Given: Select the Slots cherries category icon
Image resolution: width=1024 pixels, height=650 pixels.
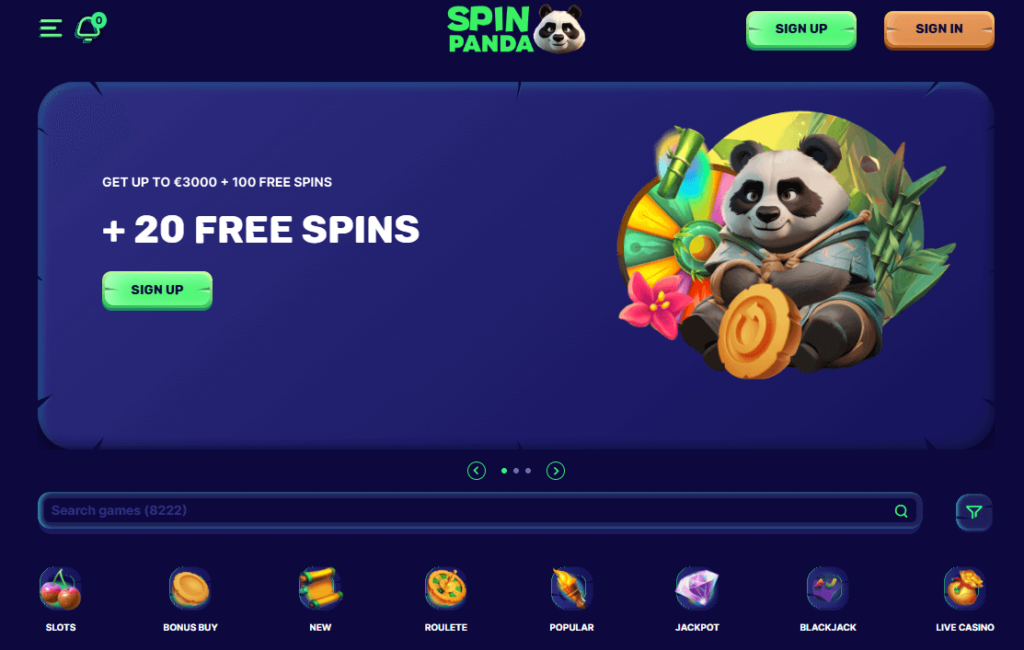Looking at the screenshot, I should tap(60, 589).
